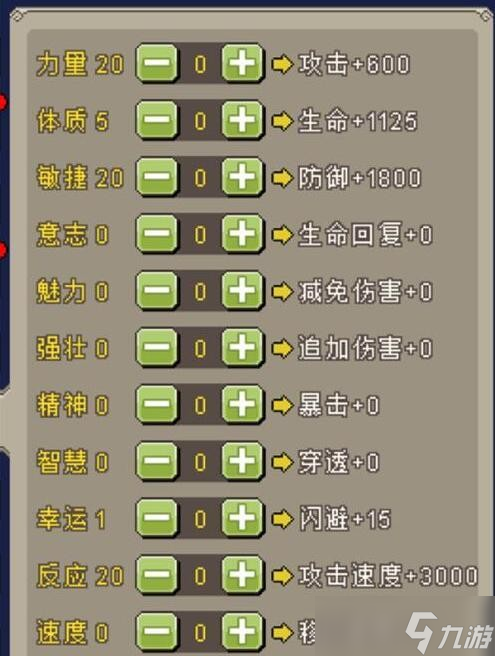Increase 强壮 with plus button
The width and height of the screenshot is (495, 656).
coord(242,348)
